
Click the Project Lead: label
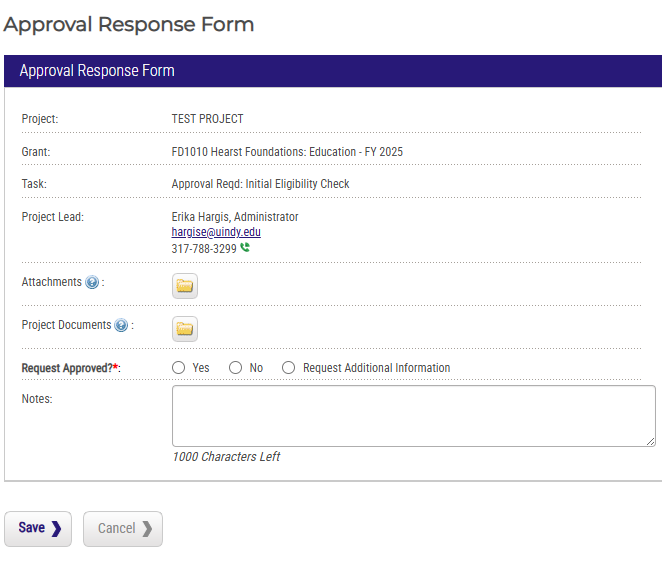coord(53,217)
